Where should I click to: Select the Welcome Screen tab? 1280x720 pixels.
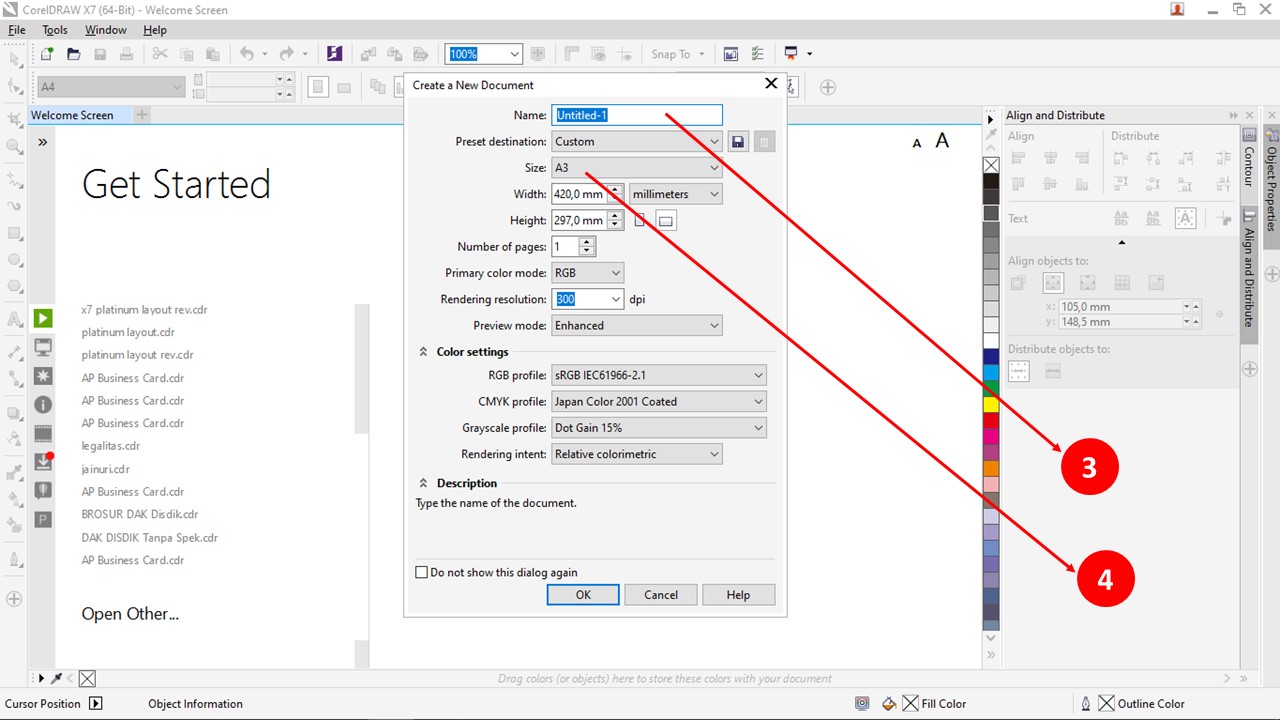(x=72, y=115)
